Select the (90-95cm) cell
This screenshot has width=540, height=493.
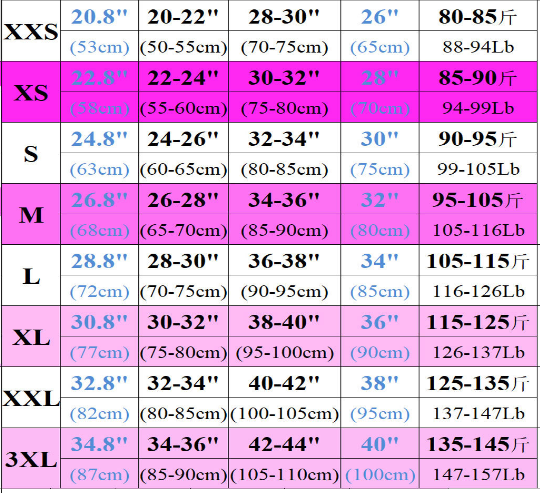284,291
